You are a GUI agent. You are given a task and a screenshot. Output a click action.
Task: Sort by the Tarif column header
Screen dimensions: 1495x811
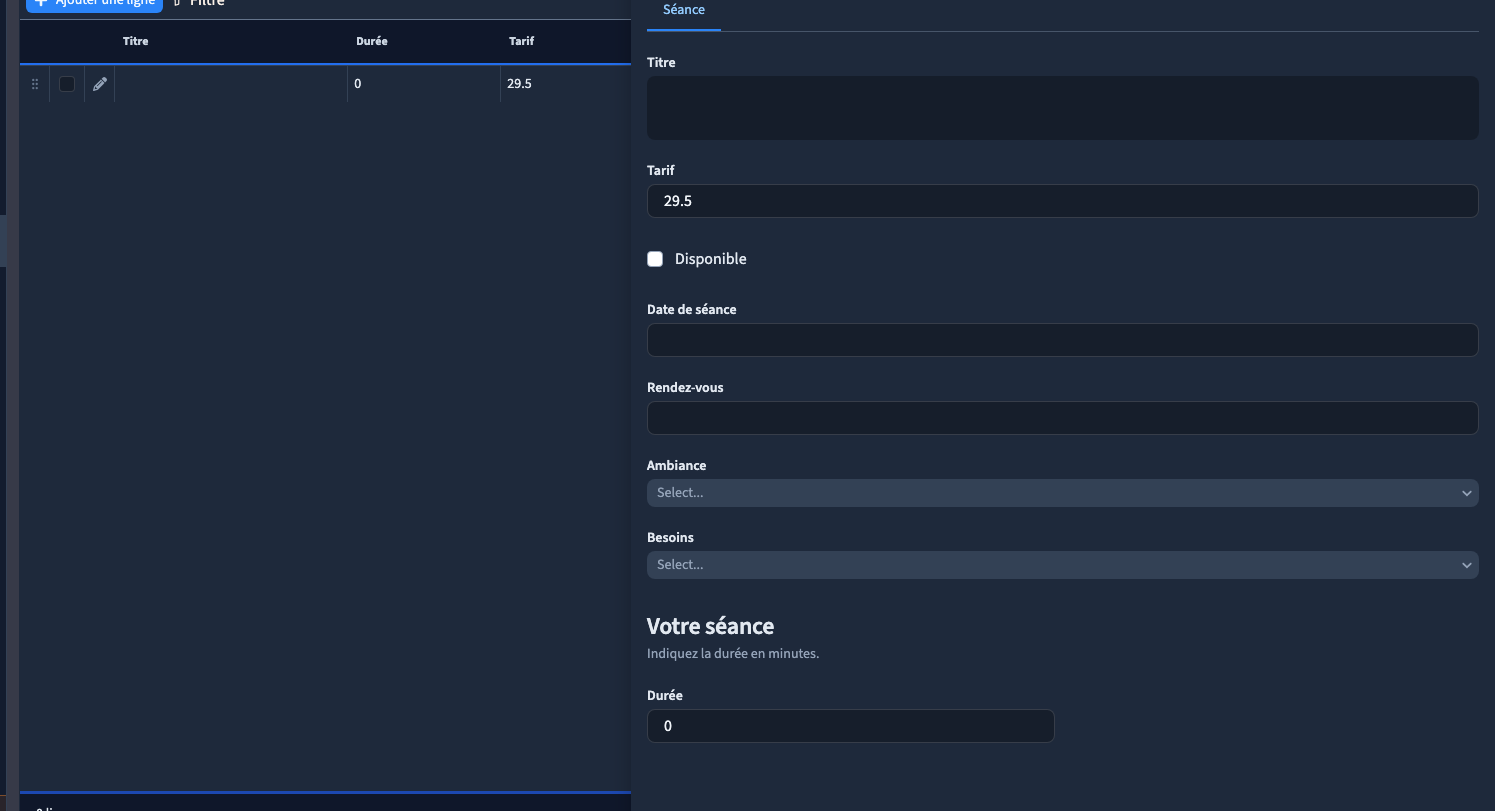[522, 41]
